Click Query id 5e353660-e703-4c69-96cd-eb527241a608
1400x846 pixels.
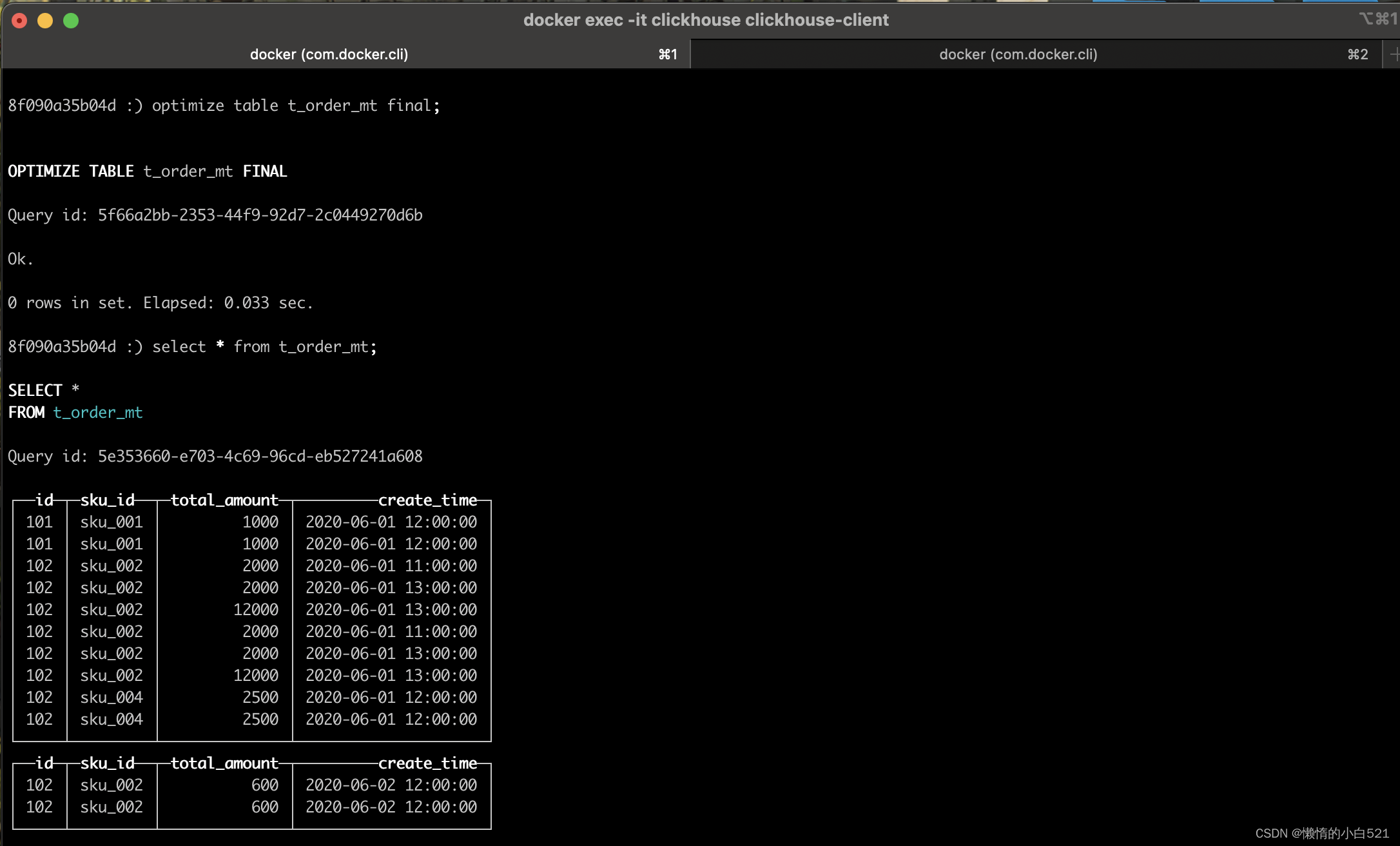click(215, 457)
